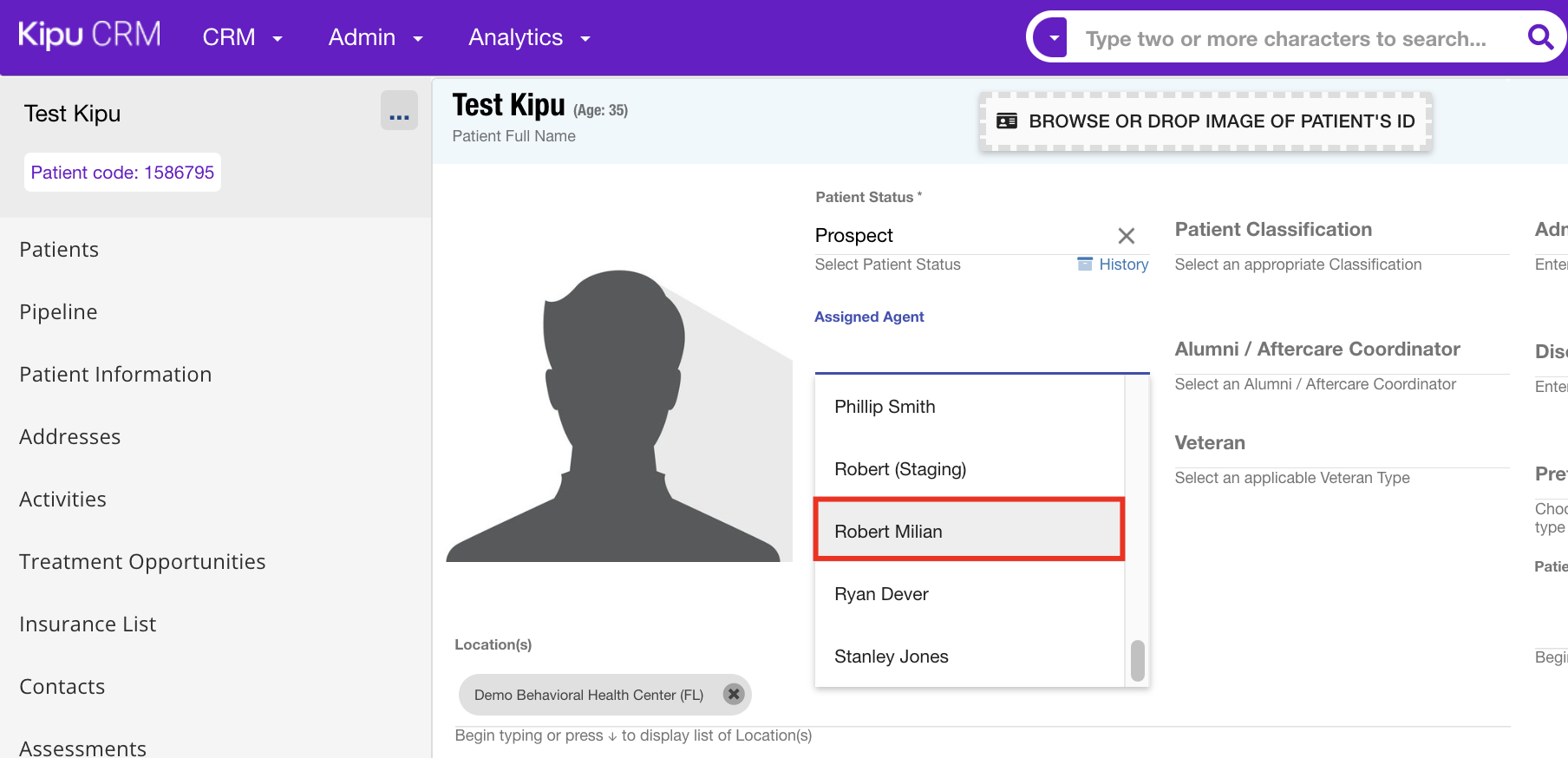
Task: Type in the global search field
Action: point(1285,39)
